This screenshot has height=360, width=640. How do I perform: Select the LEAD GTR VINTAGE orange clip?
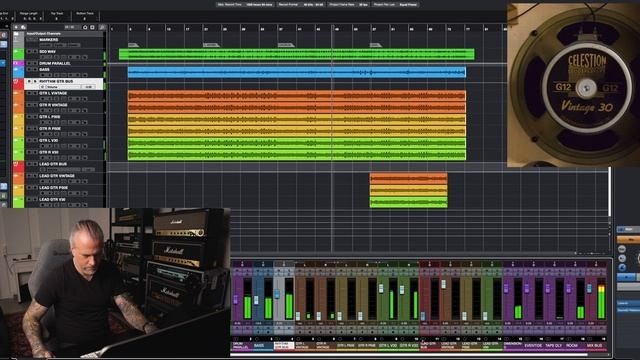pos(409,179)
